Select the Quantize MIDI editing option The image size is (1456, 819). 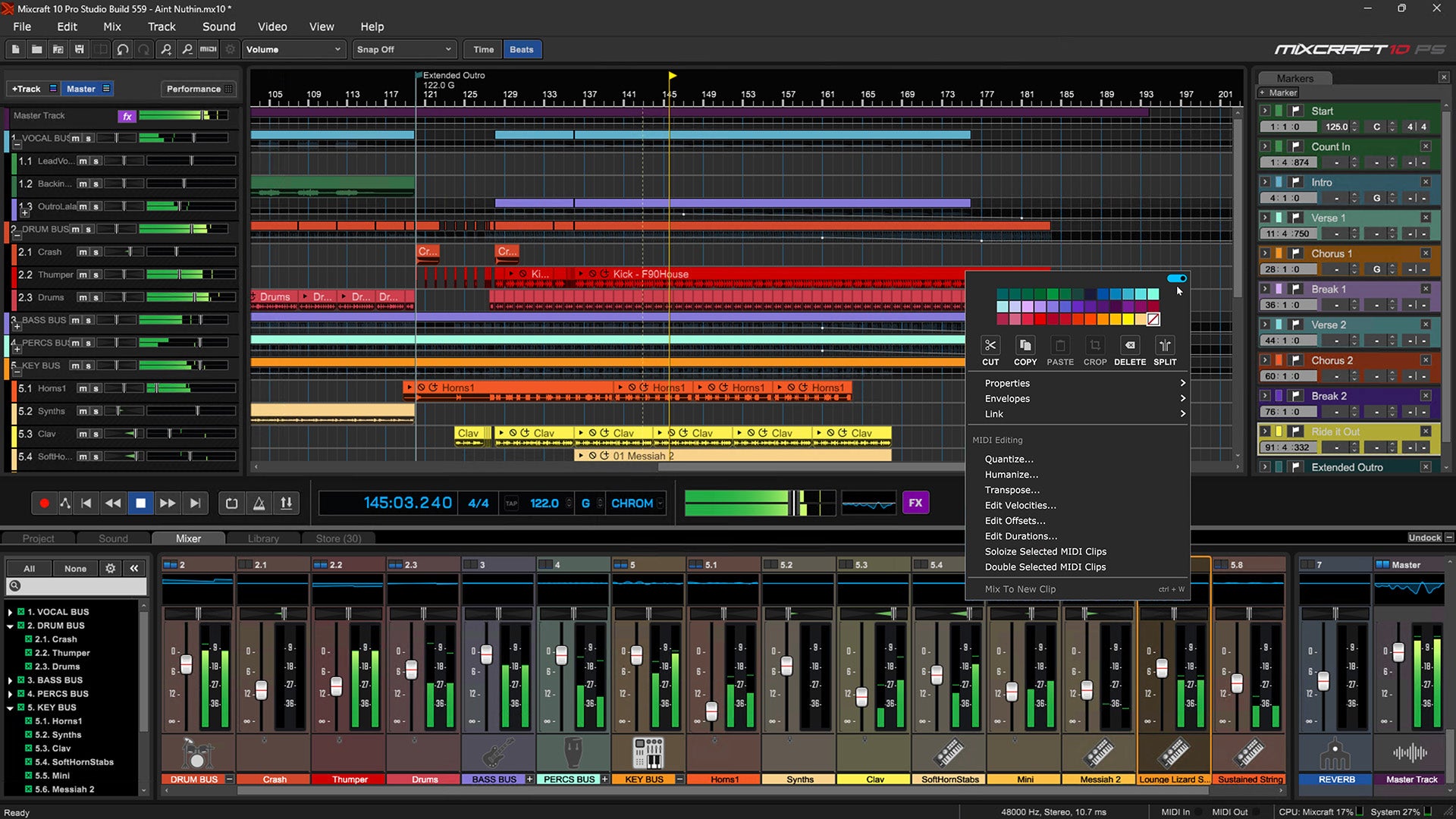point(1008,459)
